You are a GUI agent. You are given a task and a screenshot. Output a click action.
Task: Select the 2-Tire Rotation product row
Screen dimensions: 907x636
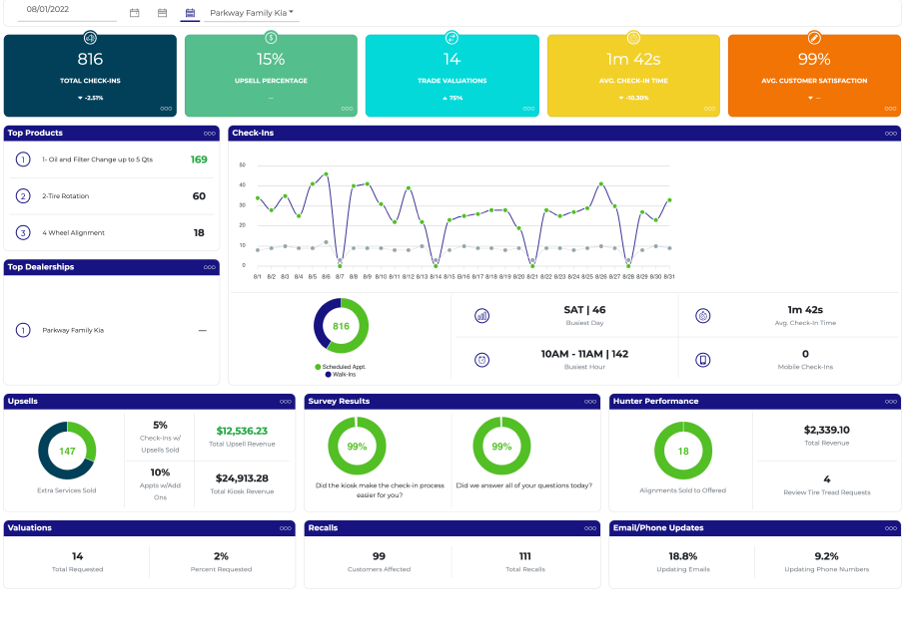[x=112, y=196]
